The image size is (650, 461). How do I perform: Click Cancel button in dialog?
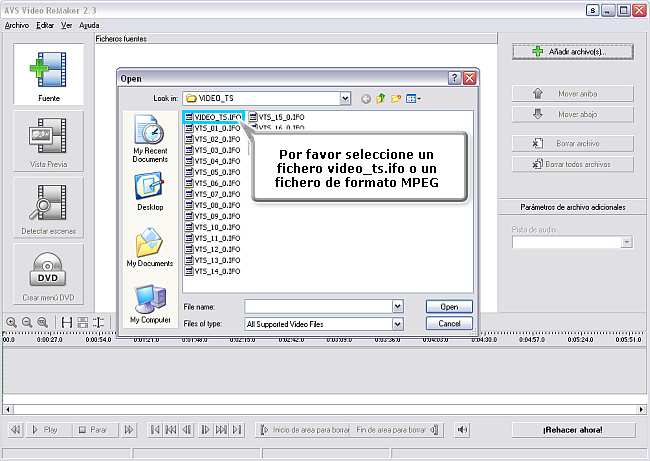449,323
